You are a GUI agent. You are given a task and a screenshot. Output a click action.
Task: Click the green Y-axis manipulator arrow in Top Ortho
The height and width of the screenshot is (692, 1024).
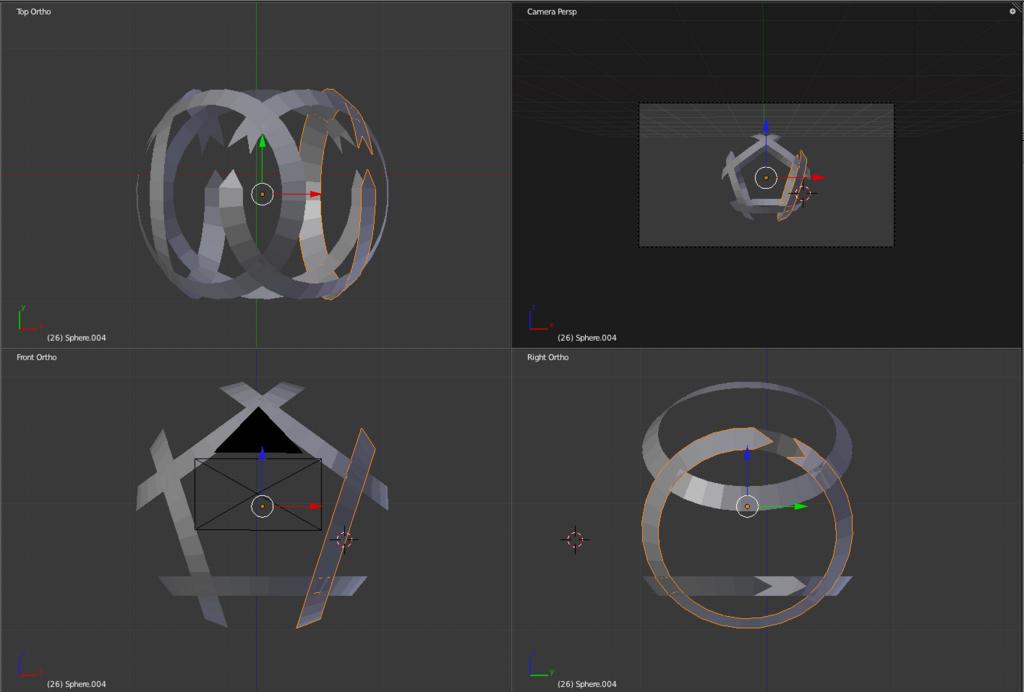pos(262,142)
